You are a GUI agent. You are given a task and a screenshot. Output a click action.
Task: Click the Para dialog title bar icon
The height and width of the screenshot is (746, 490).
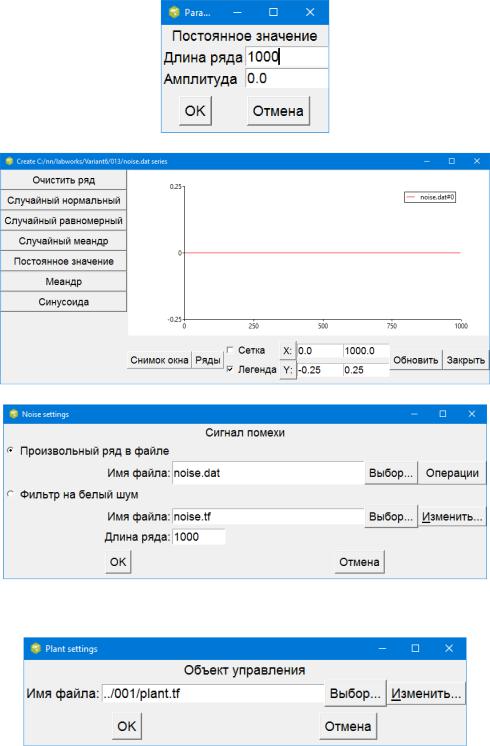click(174, 12)
